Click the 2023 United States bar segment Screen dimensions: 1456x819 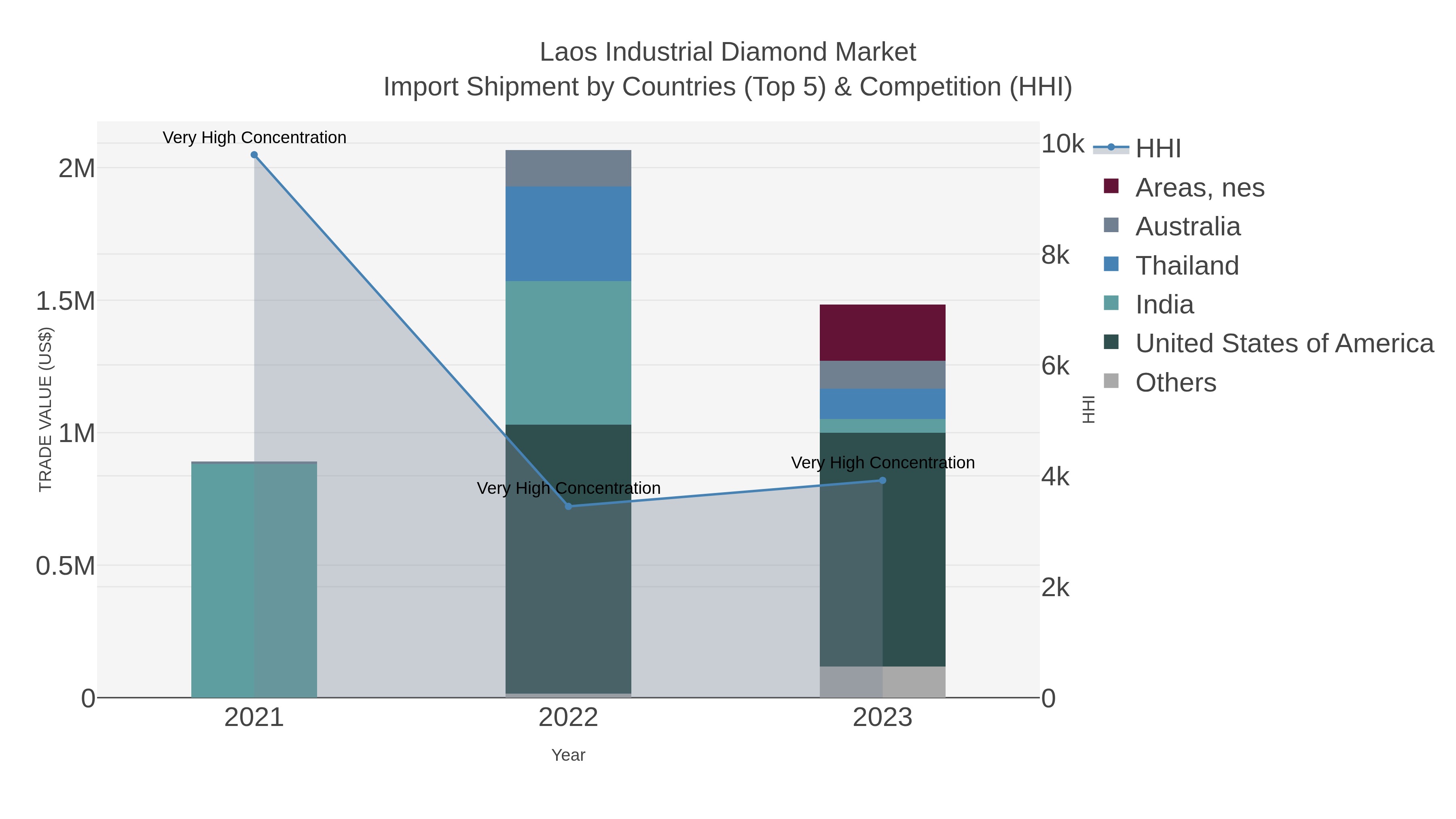(883, 550)
